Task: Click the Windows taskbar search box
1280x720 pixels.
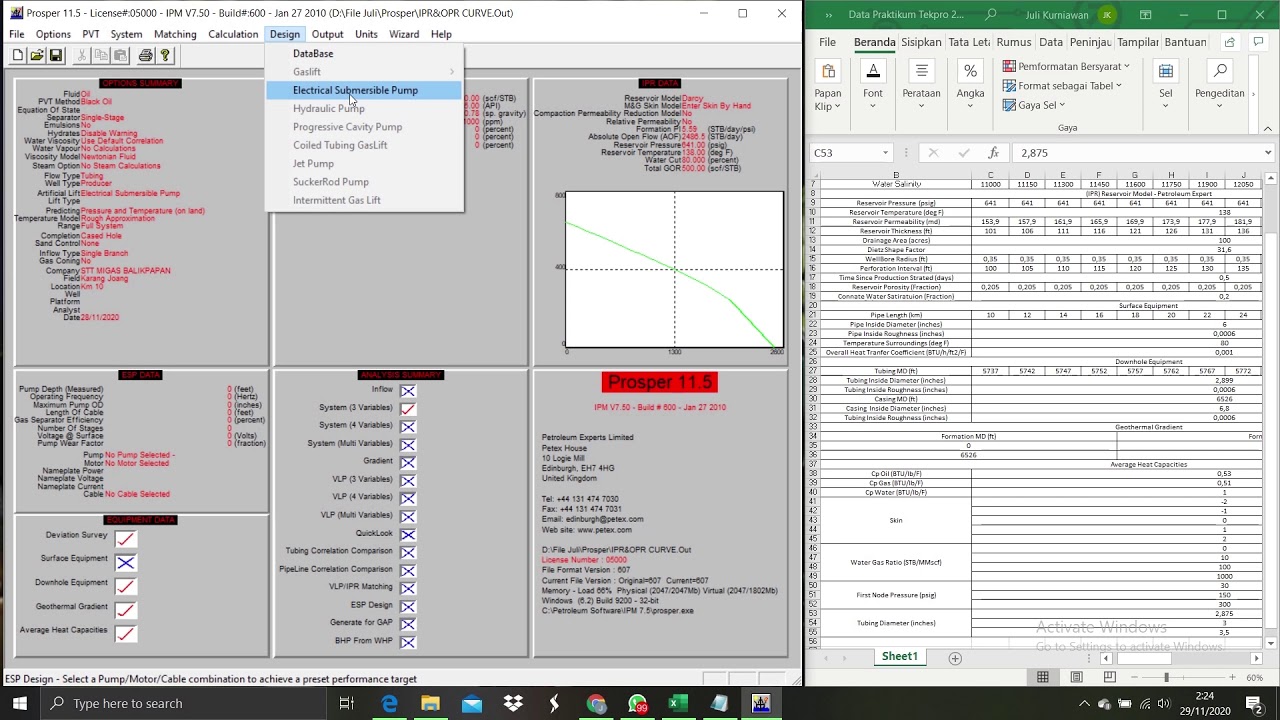Action: (182, 703)
